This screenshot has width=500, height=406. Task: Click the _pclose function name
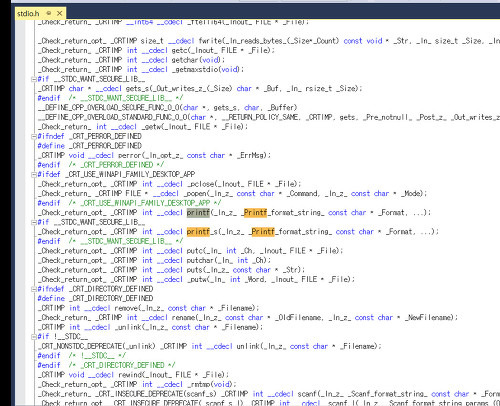coord(200,184)
